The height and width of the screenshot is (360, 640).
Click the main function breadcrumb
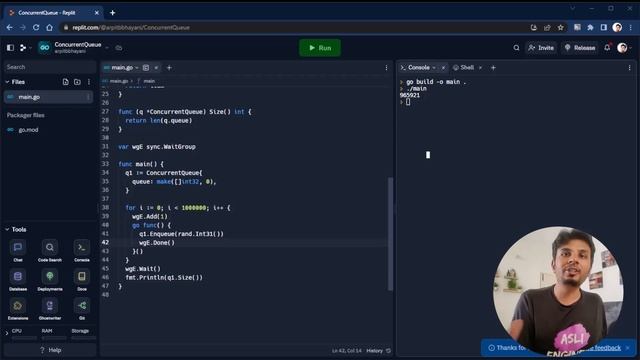(149, 81)
